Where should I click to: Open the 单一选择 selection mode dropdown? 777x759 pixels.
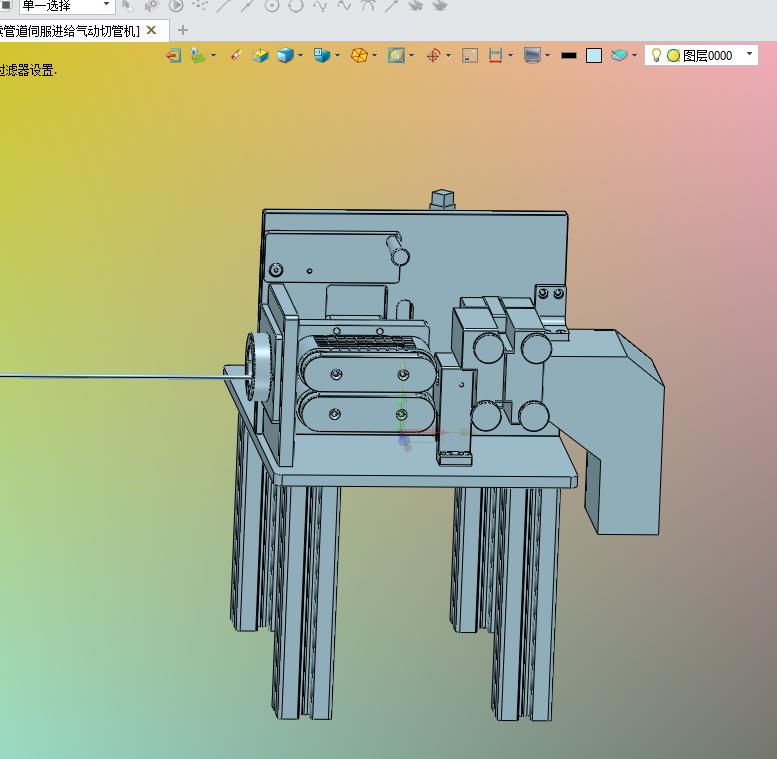click(x=66, y=6)
